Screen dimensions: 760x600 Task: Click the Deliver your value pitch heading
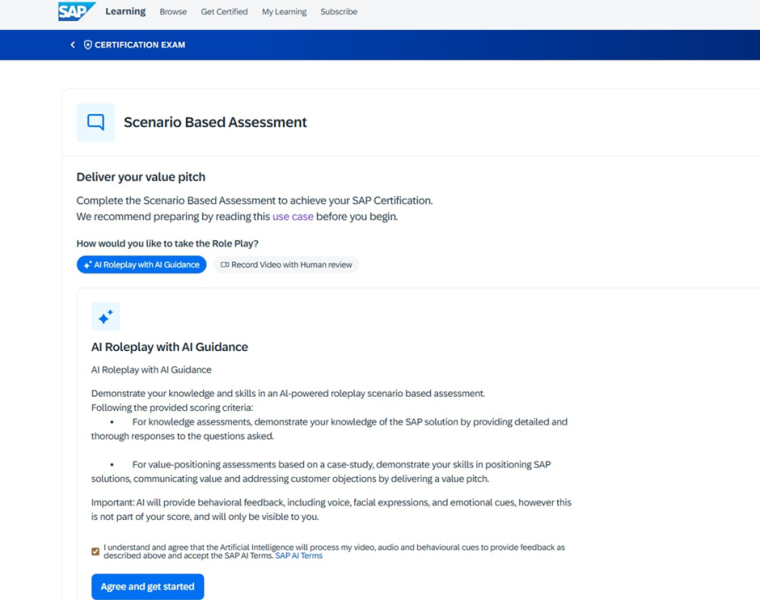[x=141, y=177]
